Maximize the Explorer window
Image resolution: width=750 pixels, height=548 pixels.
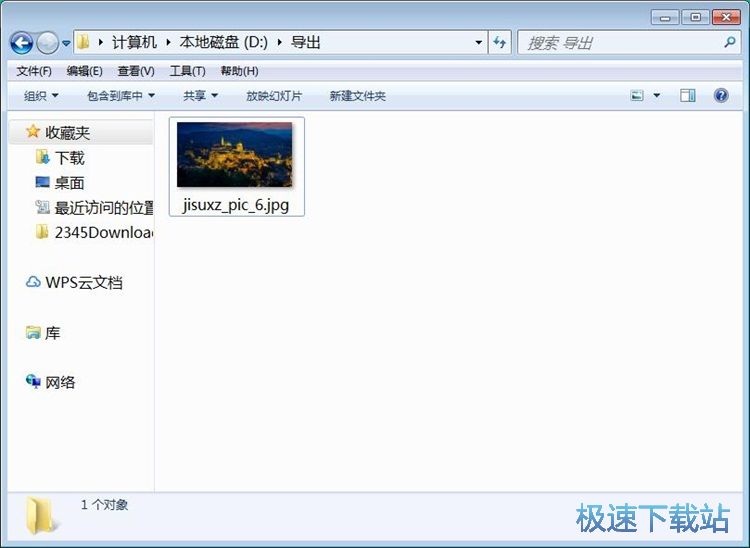(695, 18)
